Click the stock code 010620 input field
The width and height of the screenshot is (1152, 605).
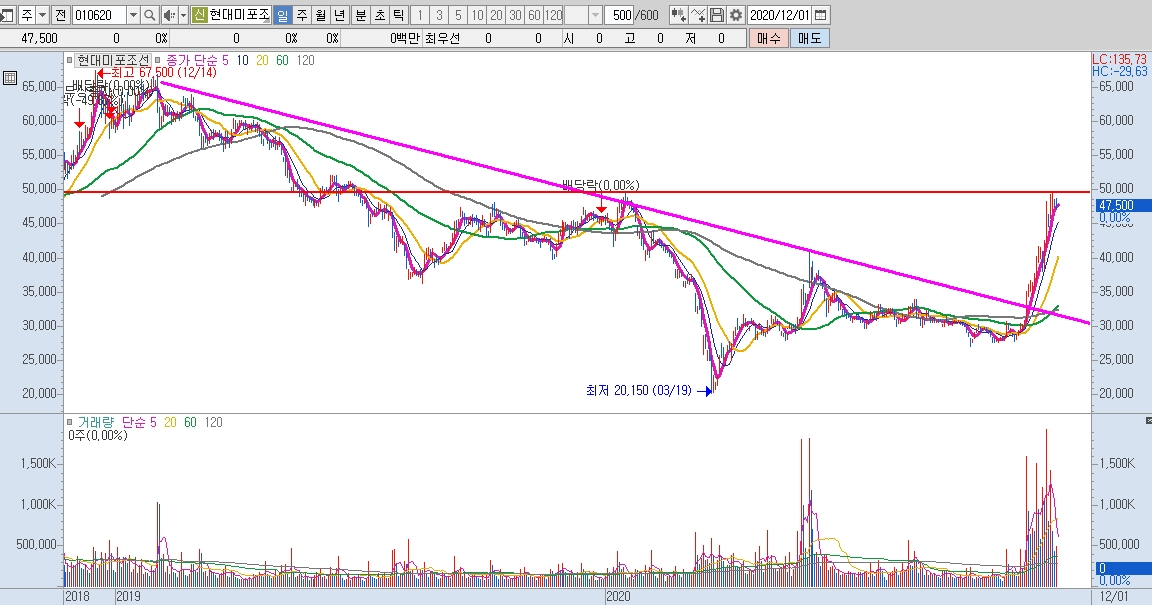point(99,15)
